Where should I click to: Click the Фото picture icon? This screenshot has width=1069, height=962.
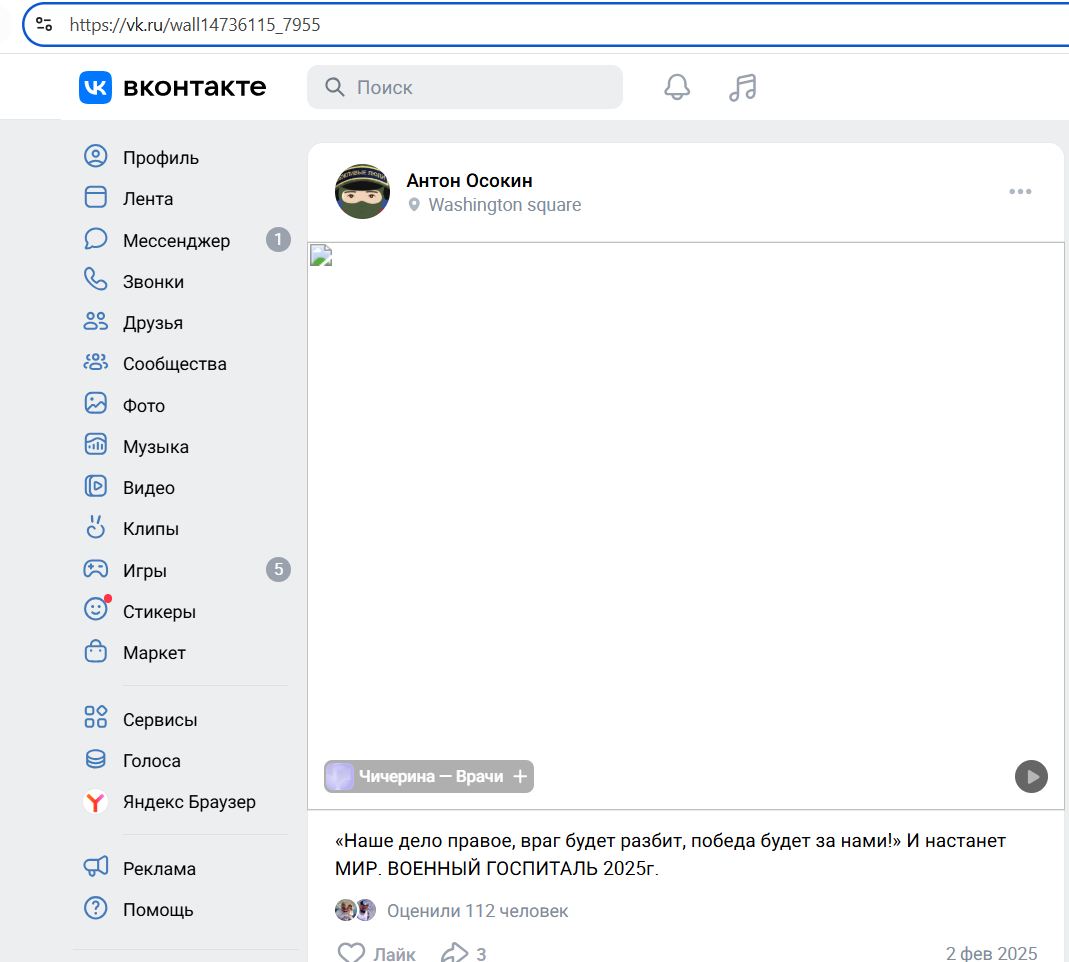pos(95,404)
